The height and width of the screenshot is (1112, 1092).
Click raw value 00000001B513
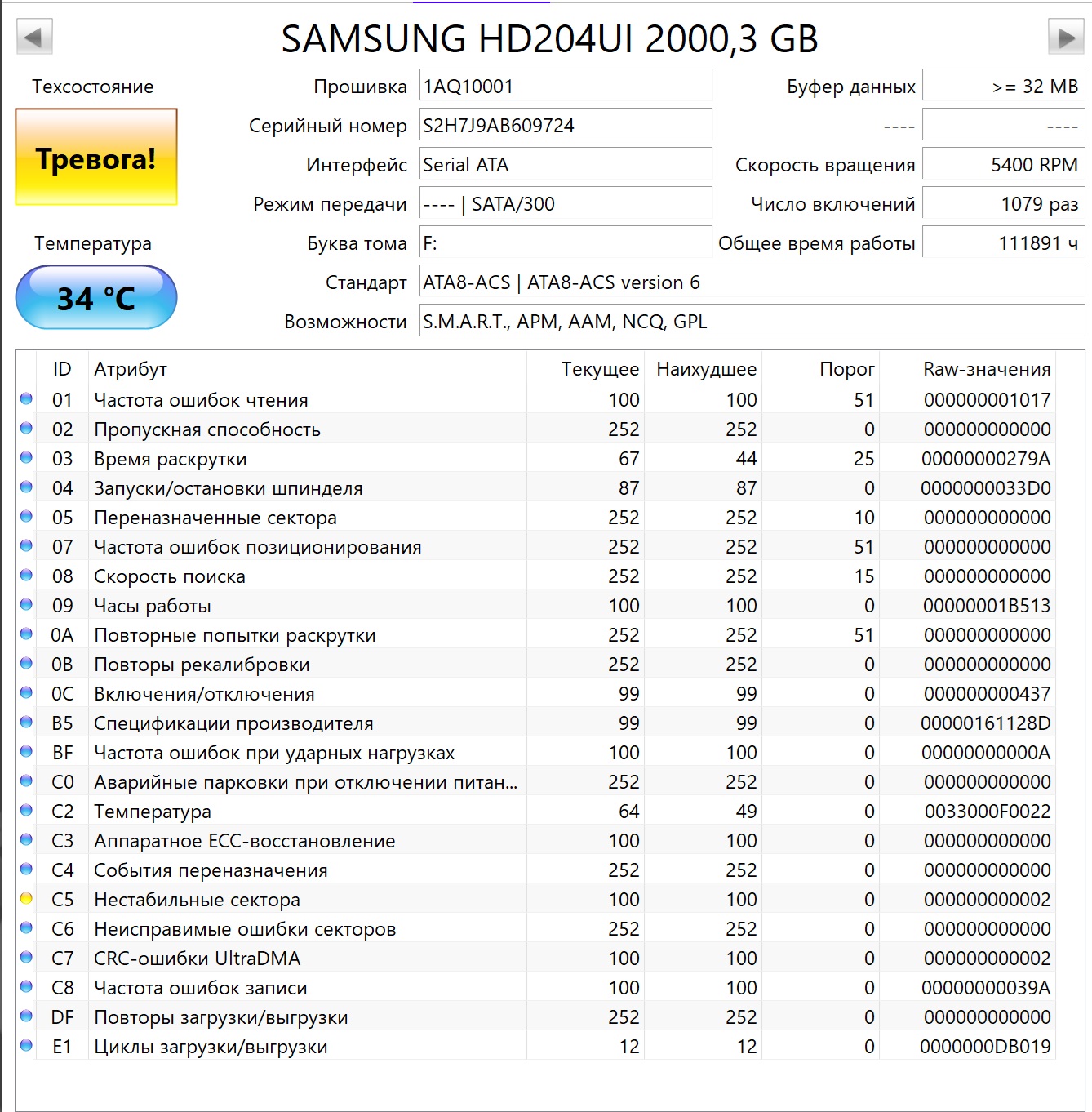click(x=987, y=606)
